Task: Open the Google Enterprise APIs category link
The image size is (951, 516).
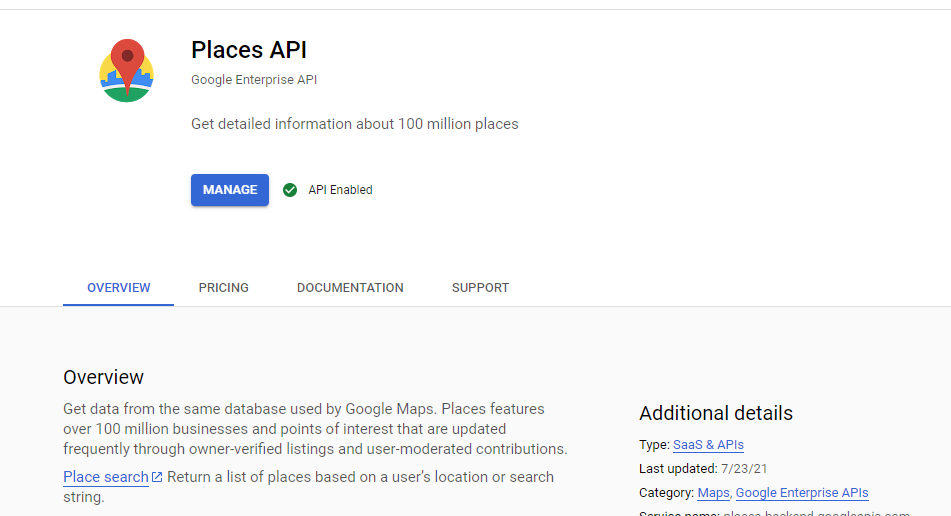Action: click(x=802, y=493)
